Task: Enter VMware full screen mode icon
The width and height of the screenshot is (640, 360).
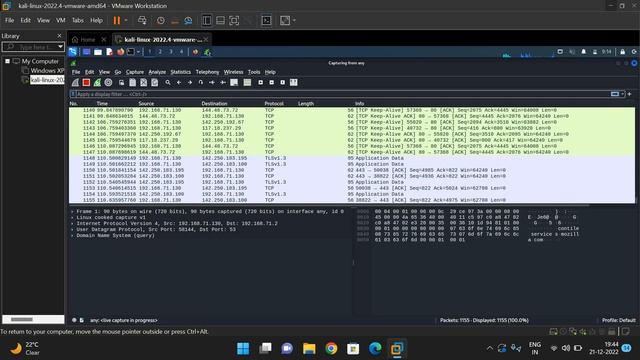Action: coord(234,20)
